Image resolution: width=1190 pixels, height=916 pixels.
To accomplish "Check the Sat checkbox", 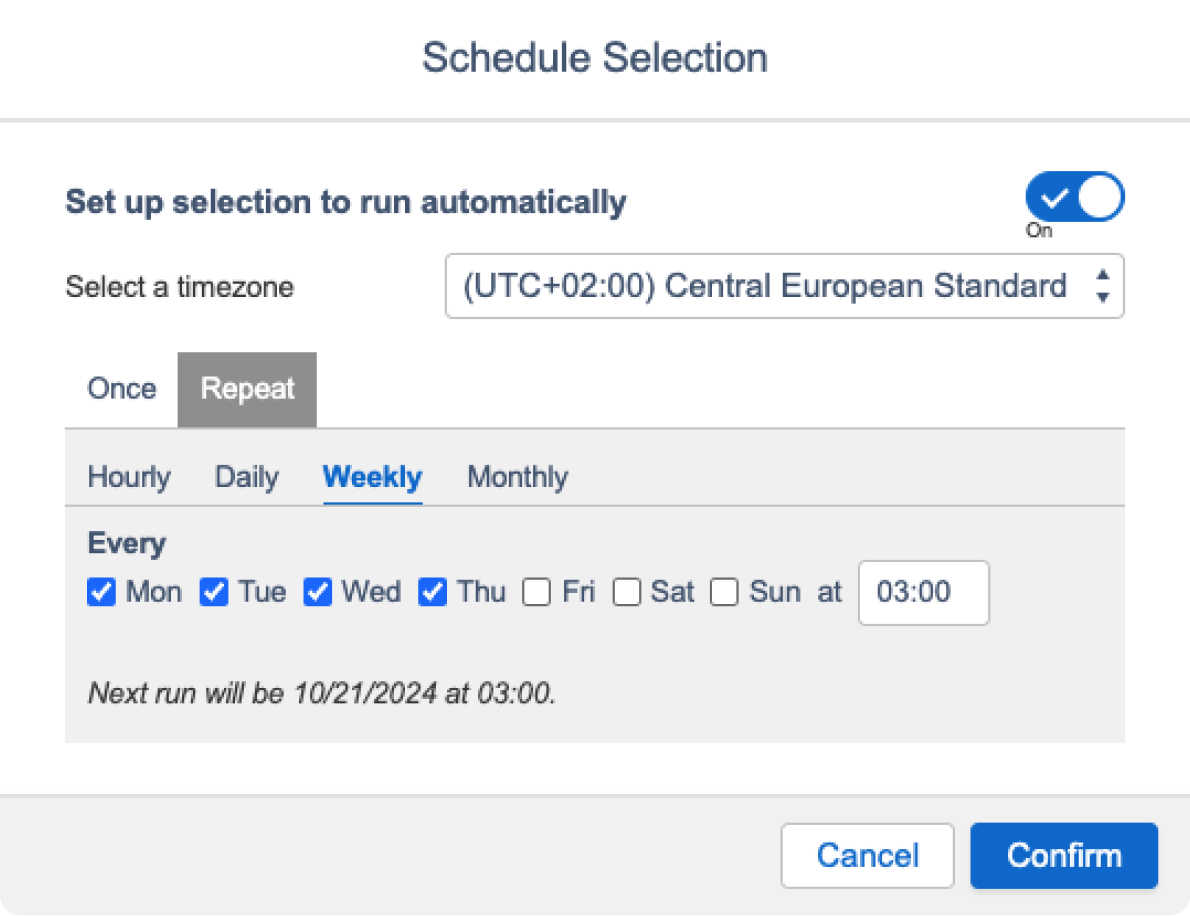I will [627, 593].
